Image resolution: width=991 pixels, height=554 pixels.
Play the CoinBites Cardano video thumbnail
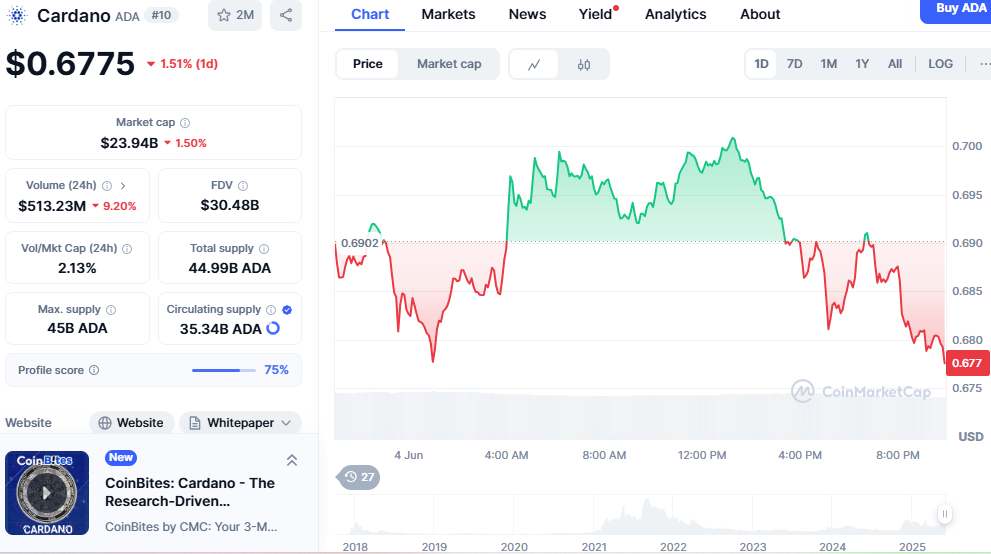click(x=47, y=493)
